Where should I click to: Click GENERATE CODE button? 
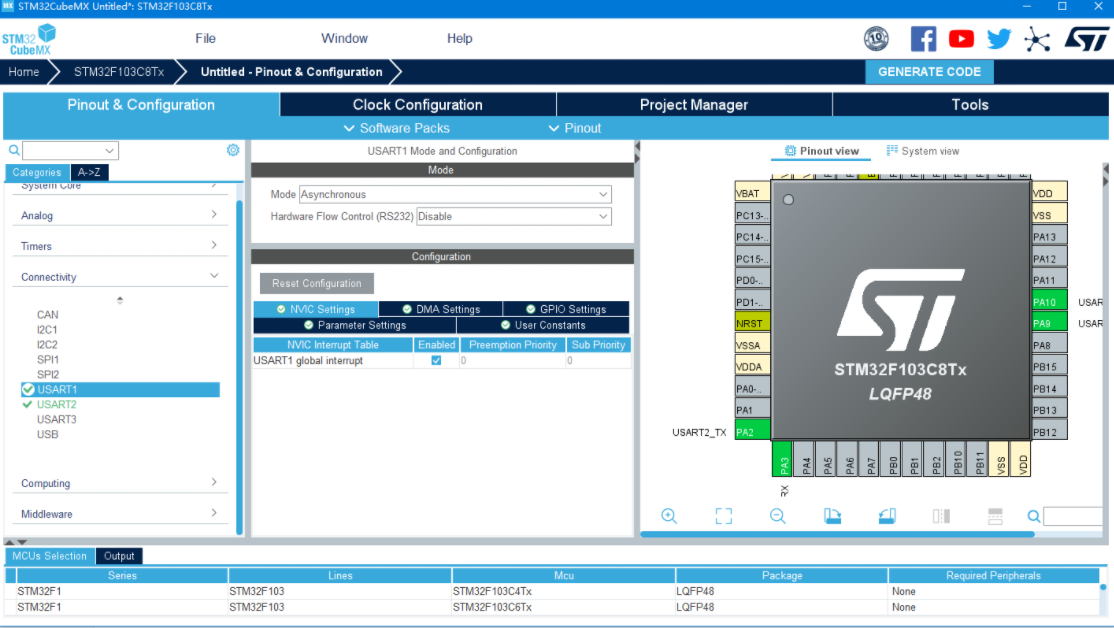[929, 72]
